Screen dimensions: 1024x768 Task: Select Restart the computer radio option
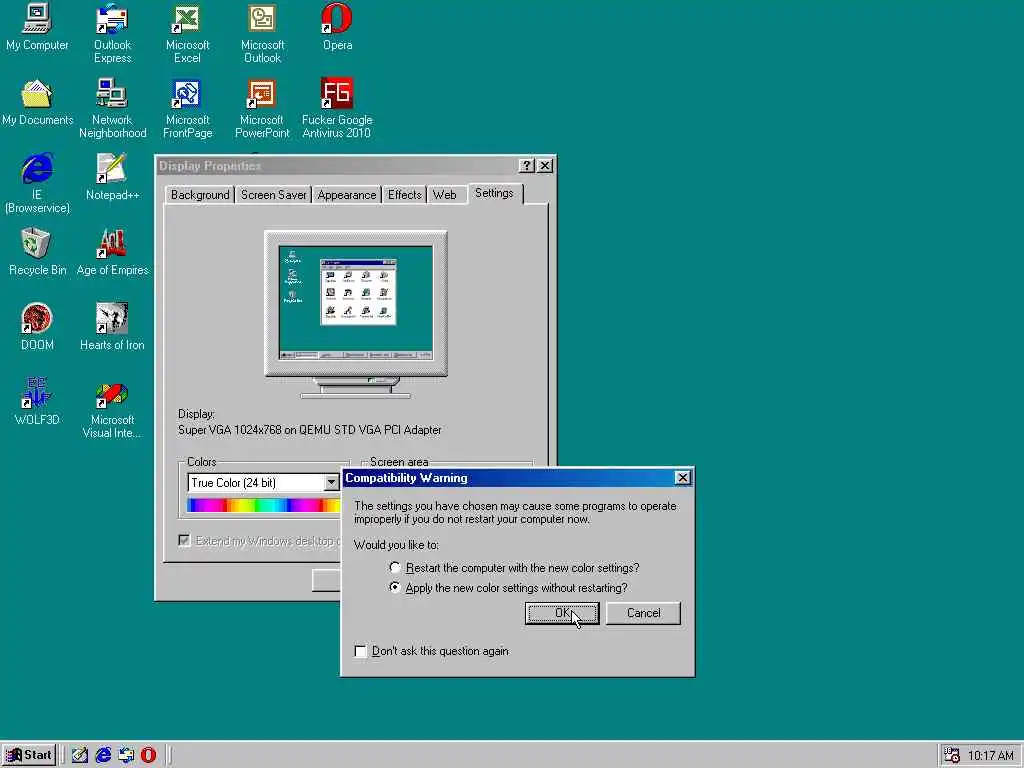click(x=394, y=568)
